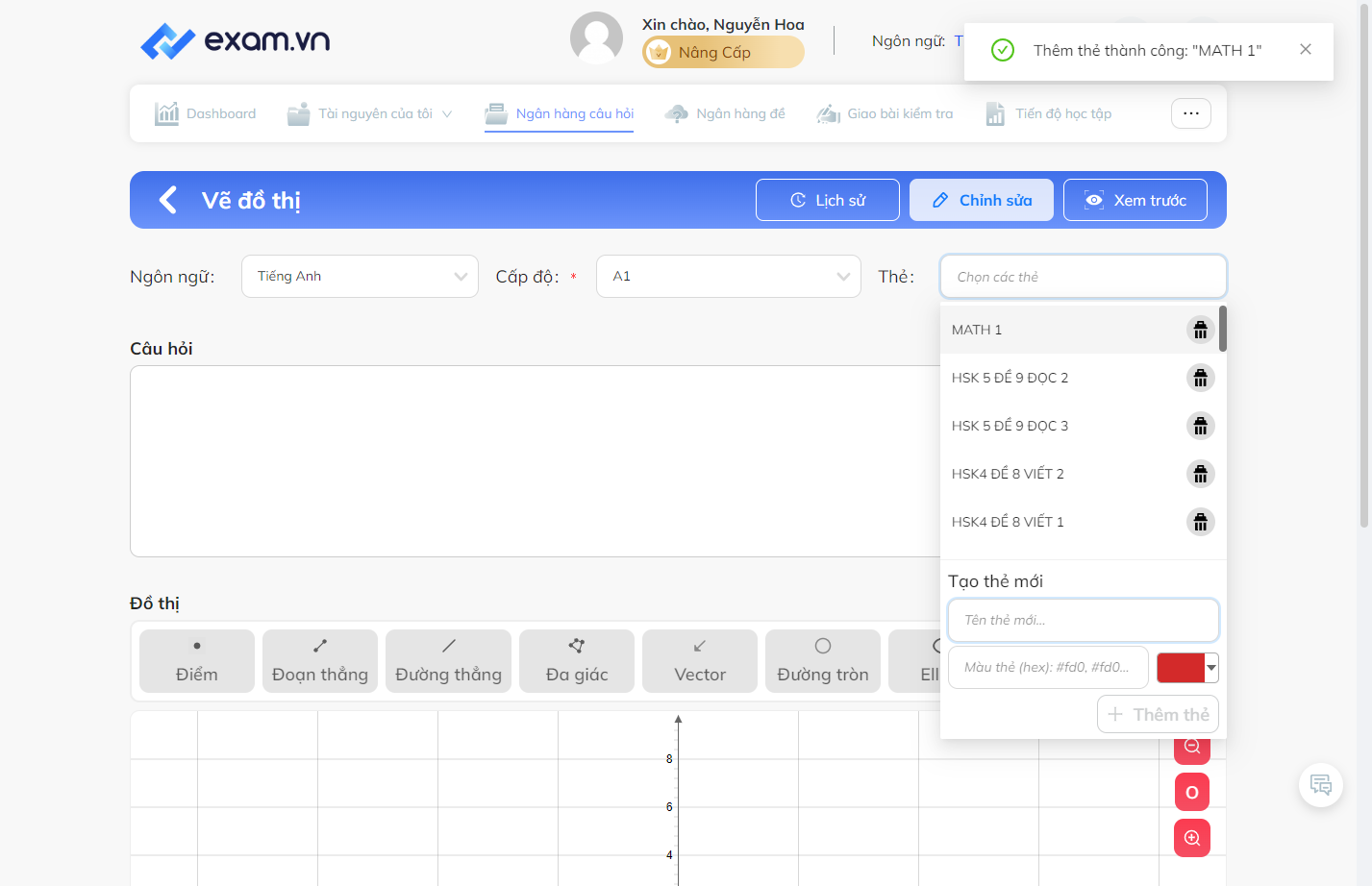Open the user profile avatar

coord(596,38)
